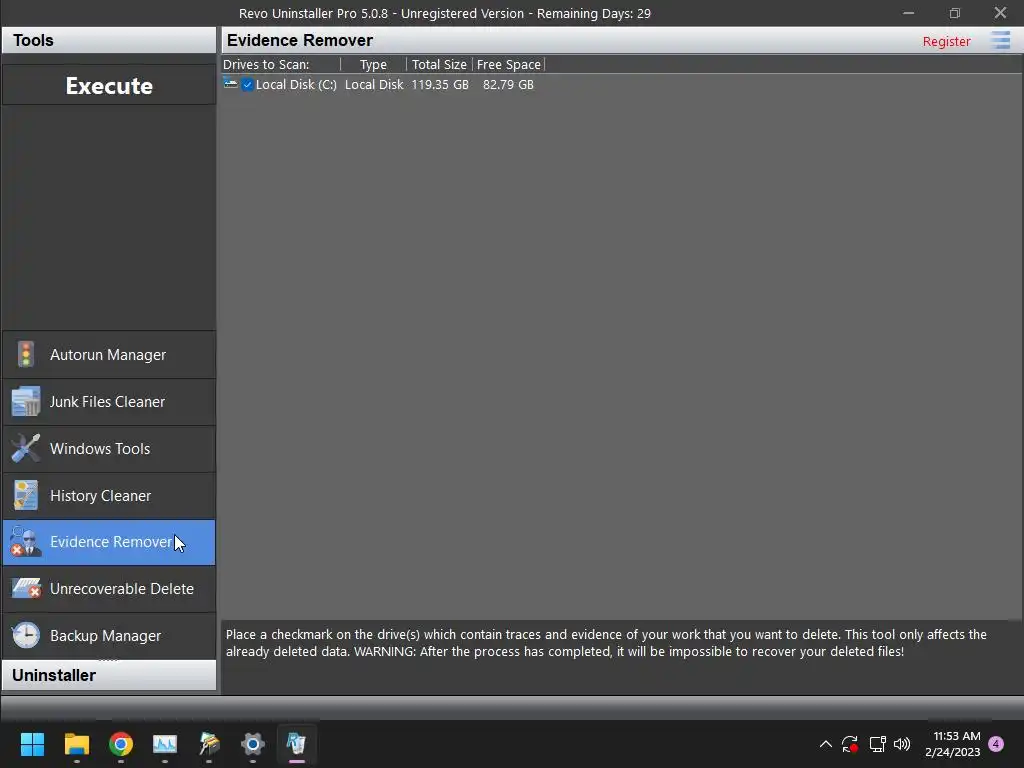The height and width of the screenshot is (768, 1024).
Task: Choose the Unrecoverable Delete label
Action: 121,588
